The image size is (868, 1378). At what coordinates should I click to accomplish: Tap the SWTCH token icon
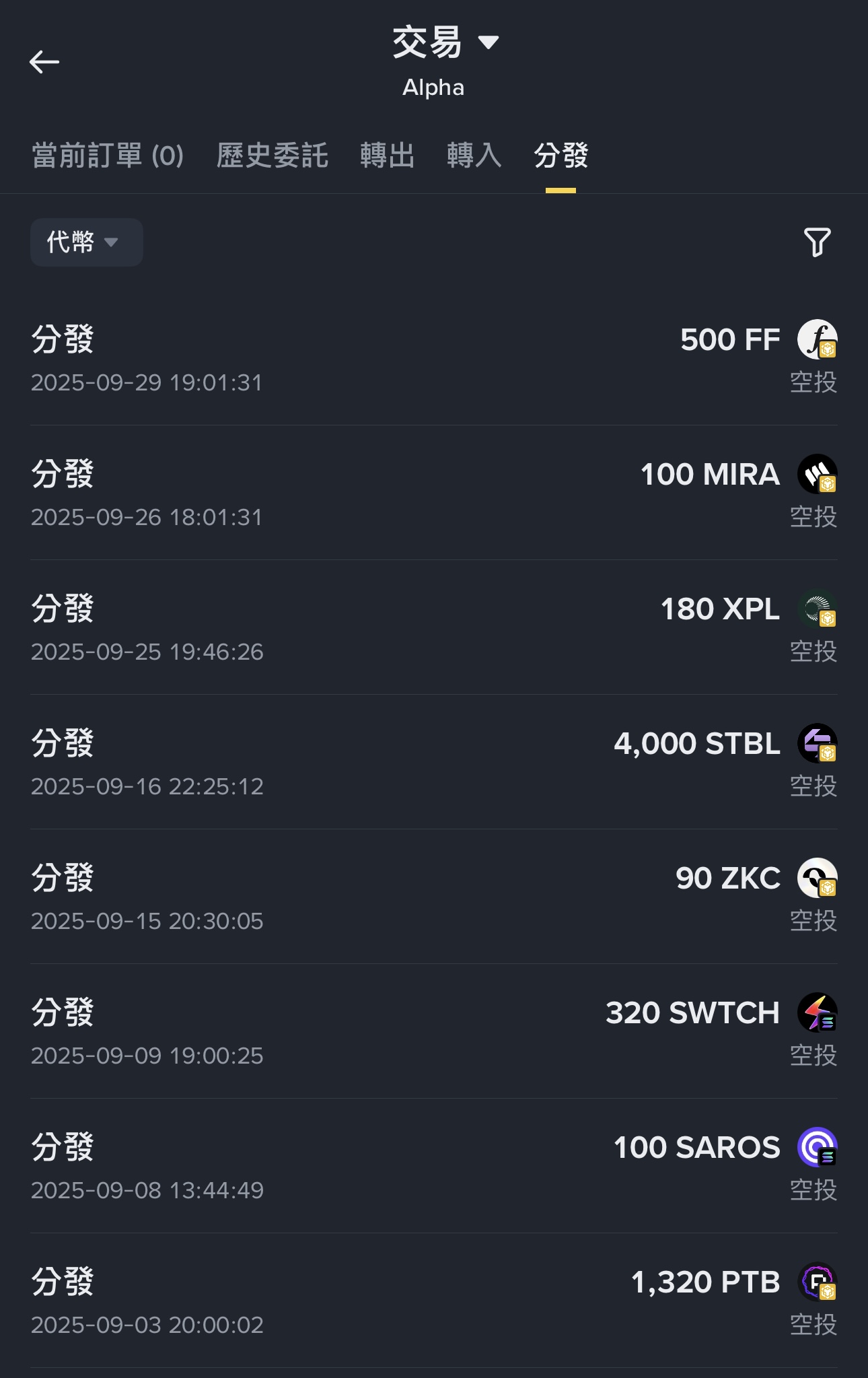point(817,1012)
